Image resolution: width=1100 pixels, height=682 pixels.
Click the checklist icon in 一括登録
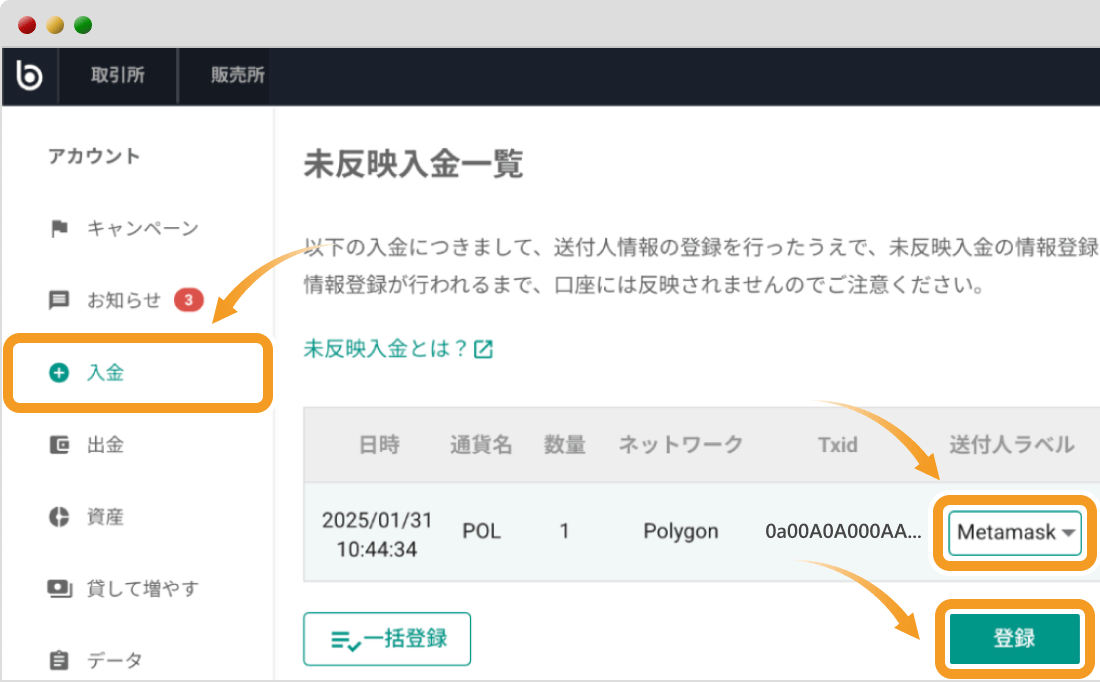[x=346, y=641]
